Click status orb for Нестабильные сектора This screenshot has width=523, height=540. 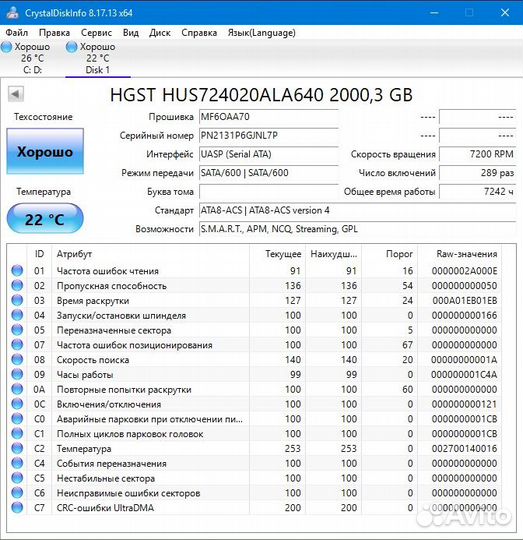(17, 478)
